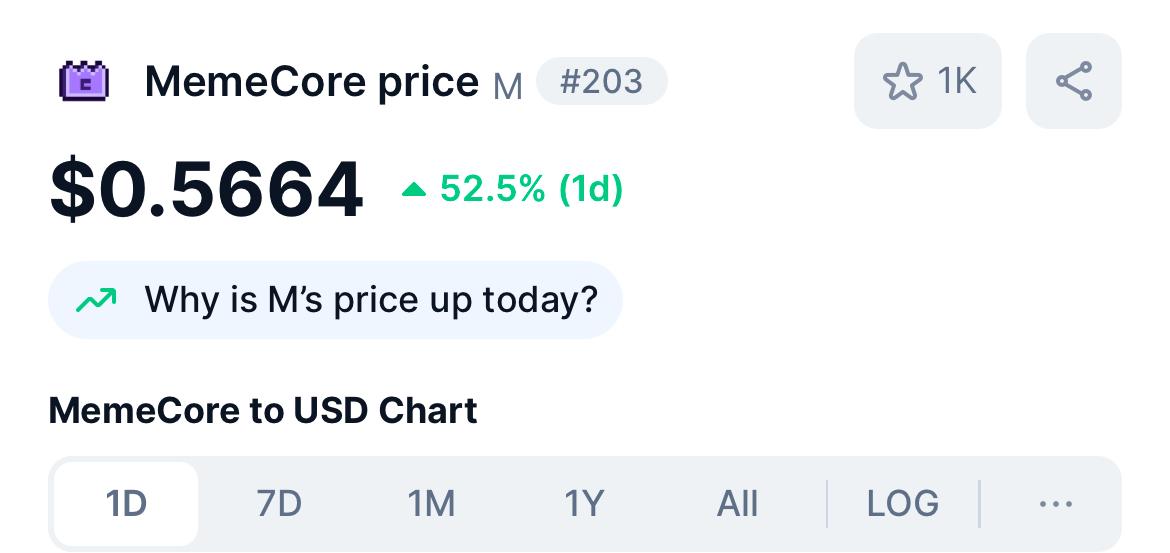1170x553 pixels.
Task: Choose the 1Y chart range tab
Action: (x=584, y=503)
